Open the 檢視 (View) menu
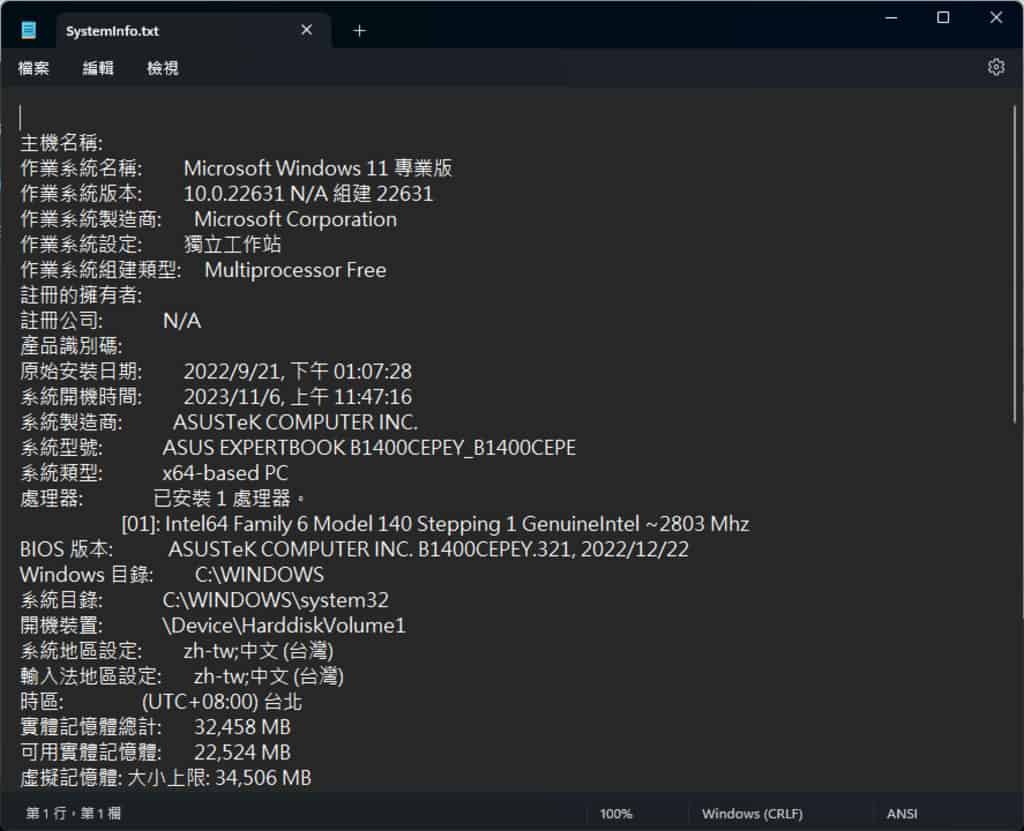Image resolution: width=1024 pixels, height=831 pixels. pos(163,68)
